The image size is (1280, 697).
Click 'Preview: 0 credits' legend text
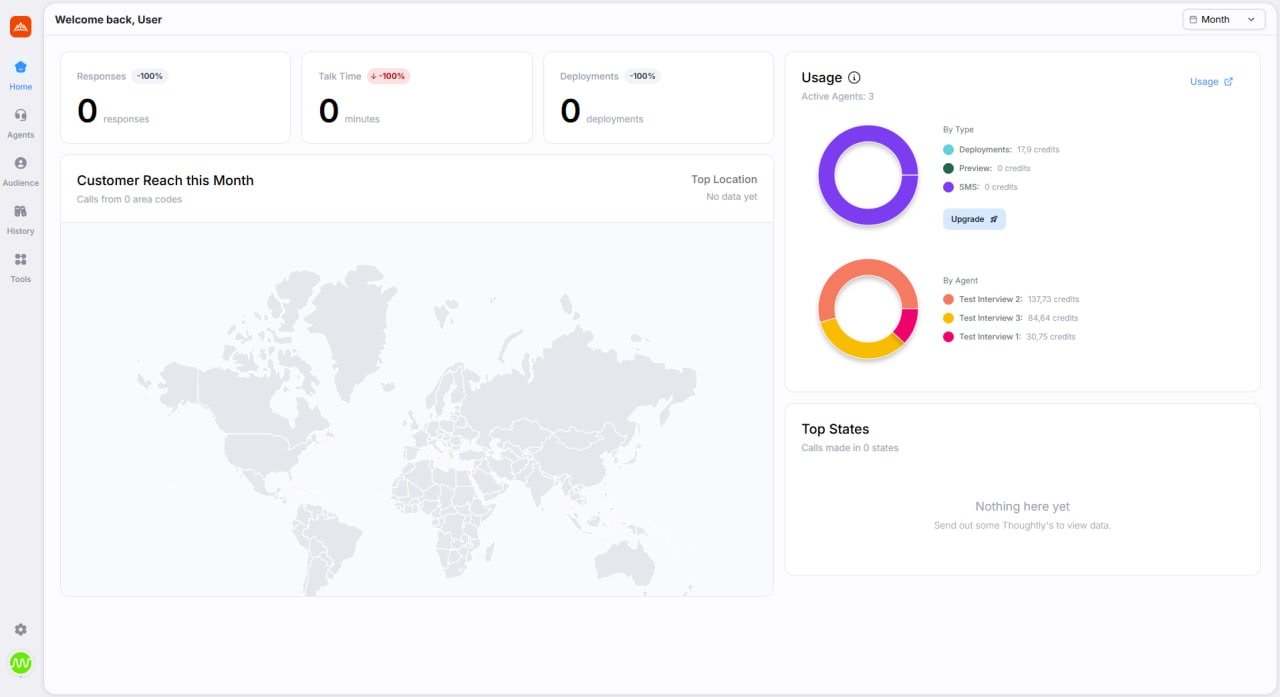[995, 168]
